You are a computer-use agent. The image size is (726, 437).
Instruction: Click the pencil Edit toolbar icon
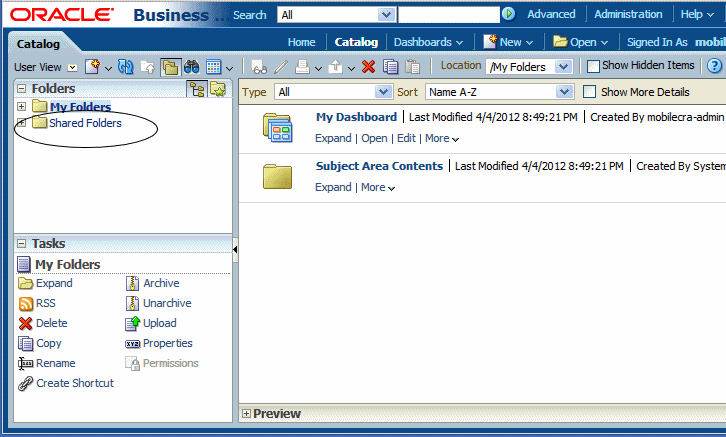281,67
